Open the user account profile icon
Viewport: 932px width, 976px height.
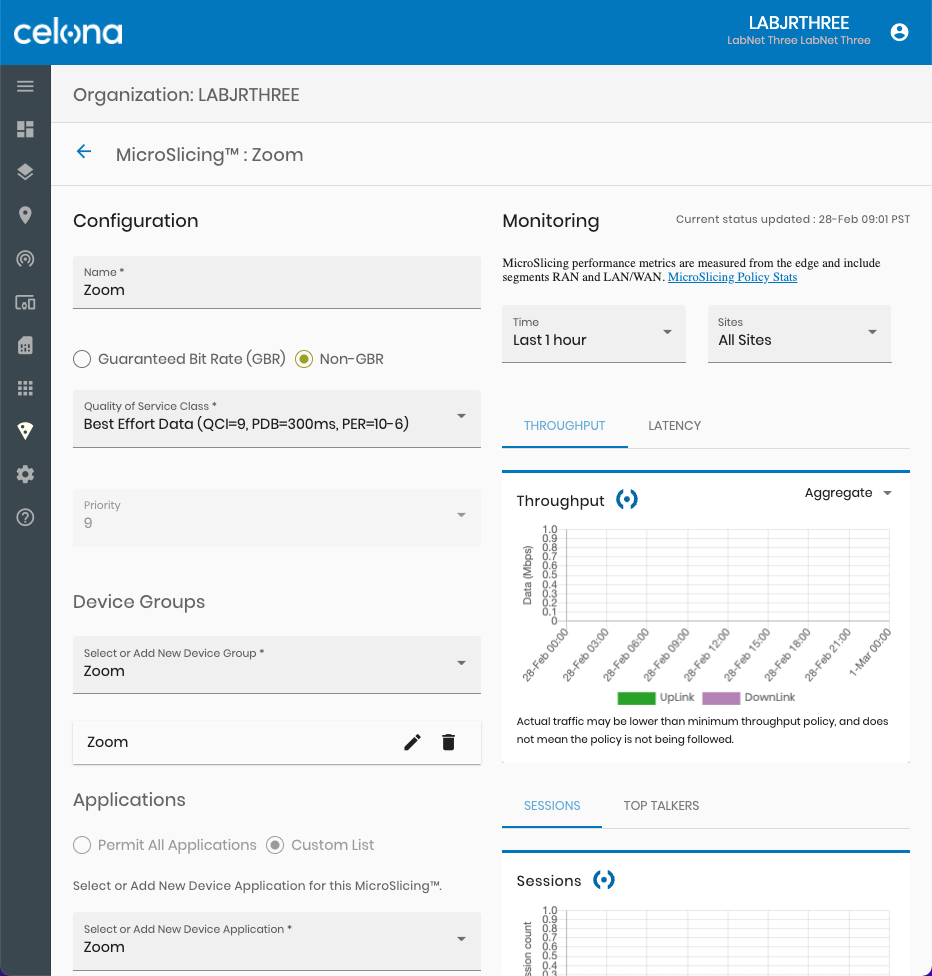[899, 32]
